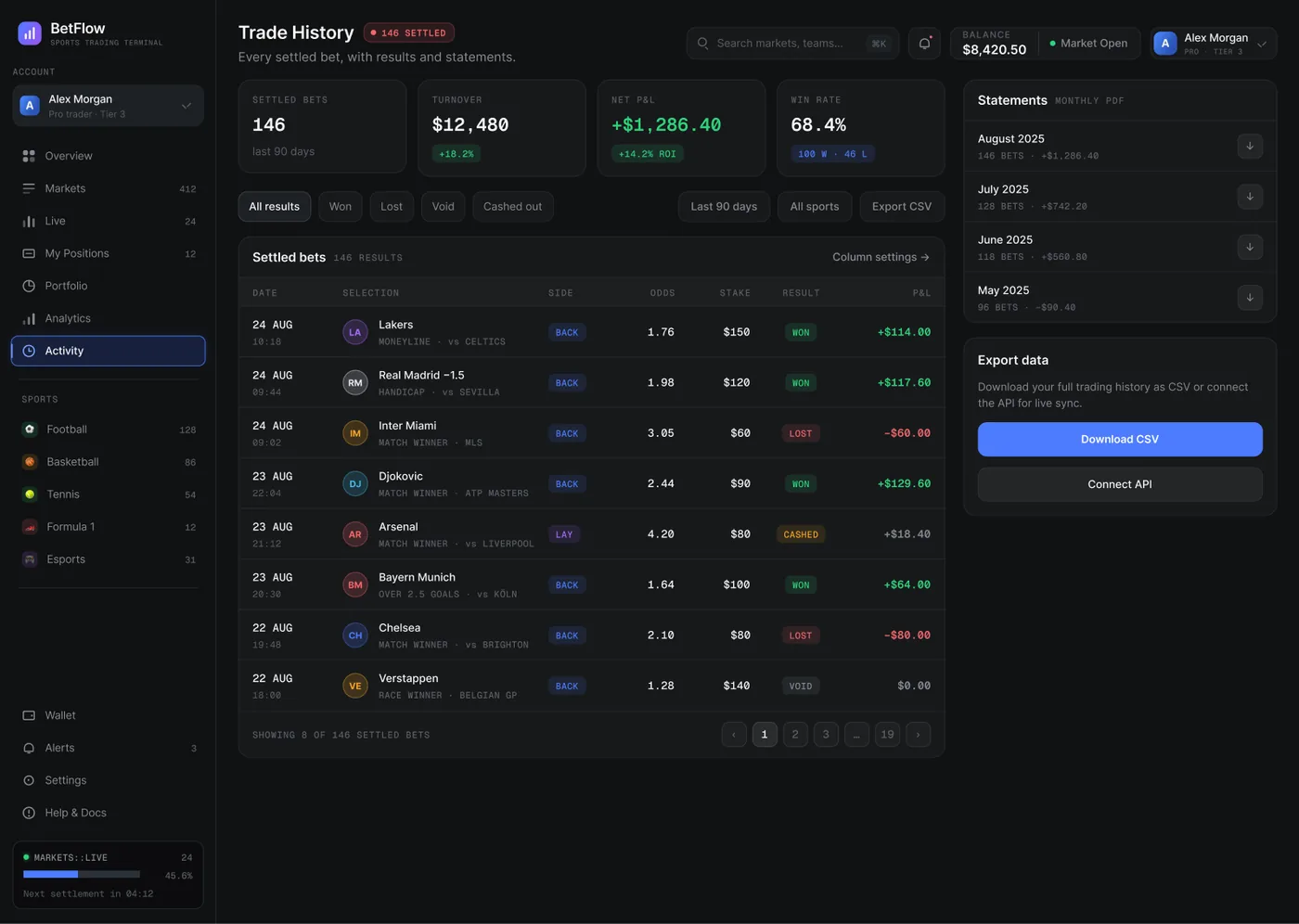Viewport: 1299px width, 924px height.
Task: Open the top-right Alex Morgan profile menu
Action: point(1214,44)
